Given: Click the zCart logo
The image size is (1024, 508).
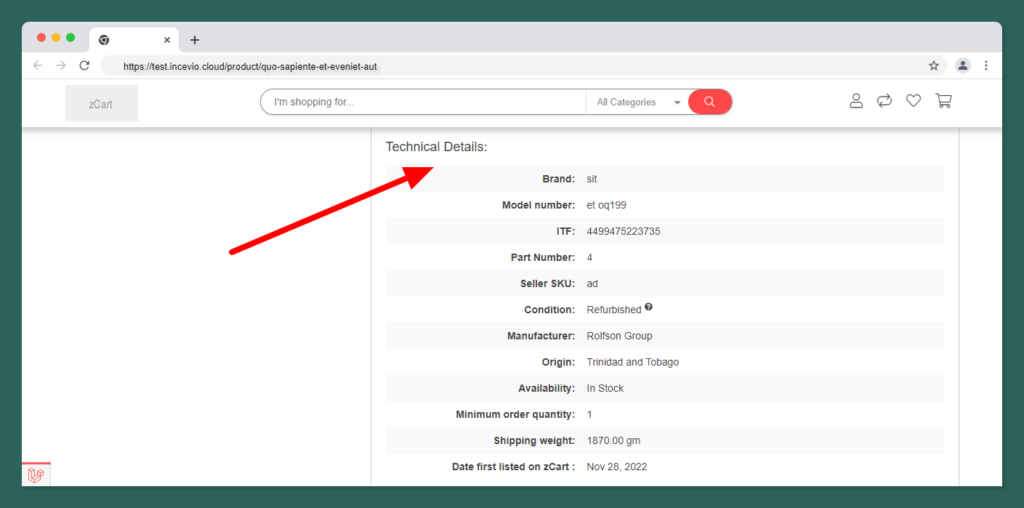Looking at the screenshot, I should (101, 103).
